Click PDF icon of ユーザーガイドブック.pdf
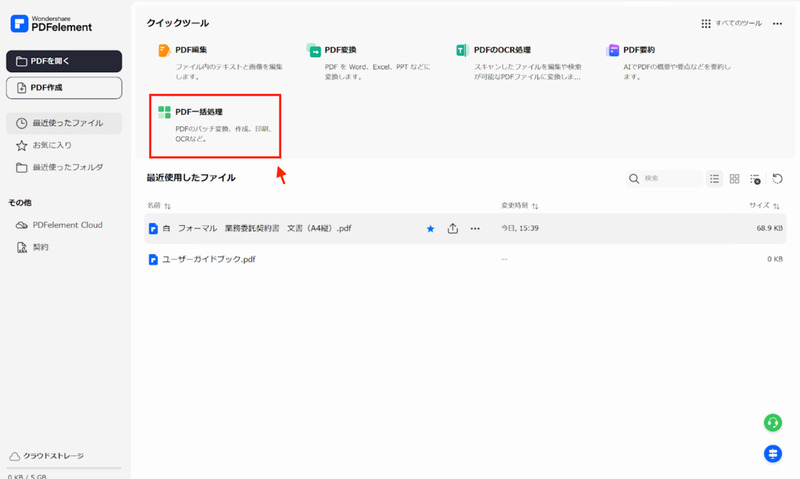 coord(153,260)
